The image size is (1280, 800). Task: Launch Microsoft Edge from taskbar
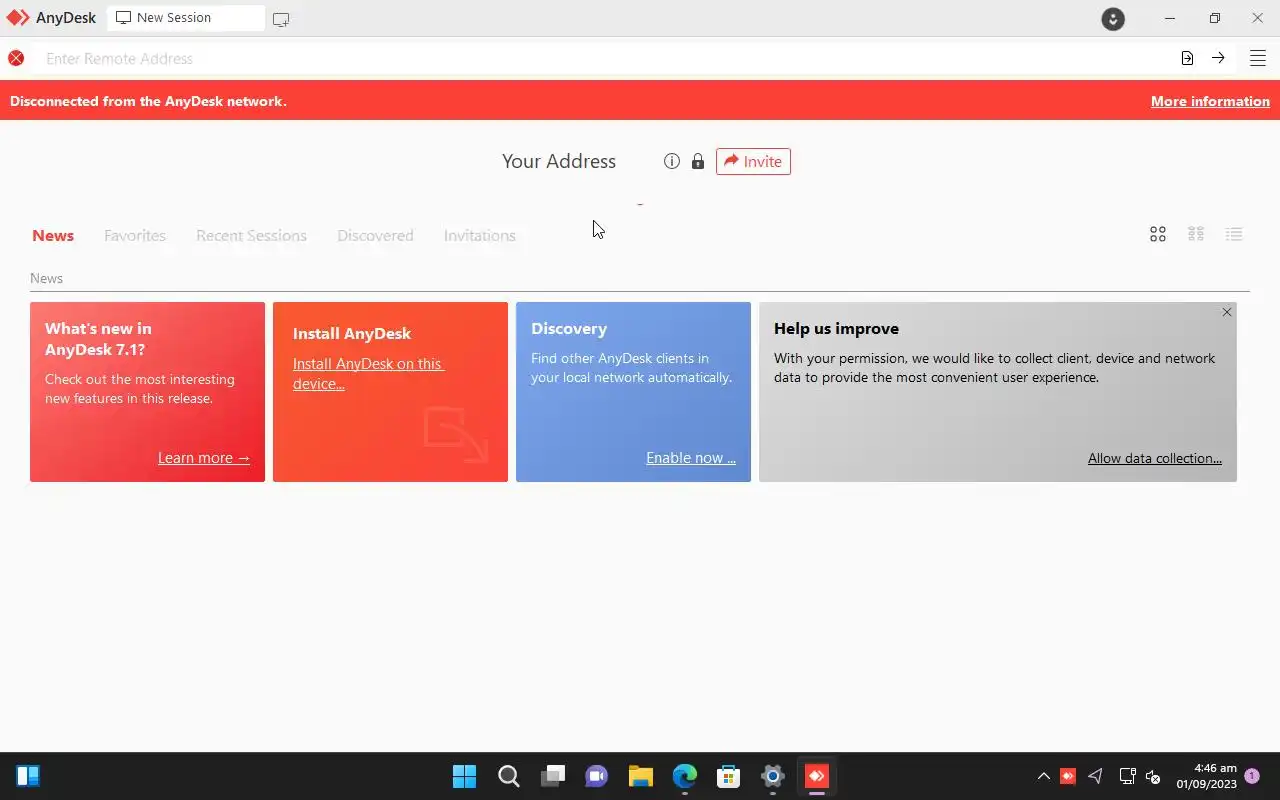point(685,776)
